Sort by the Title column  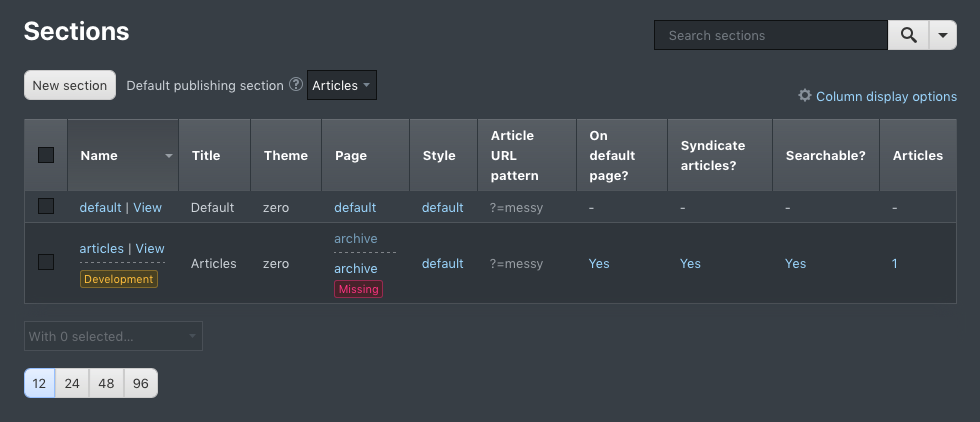(x=214, y=155)
